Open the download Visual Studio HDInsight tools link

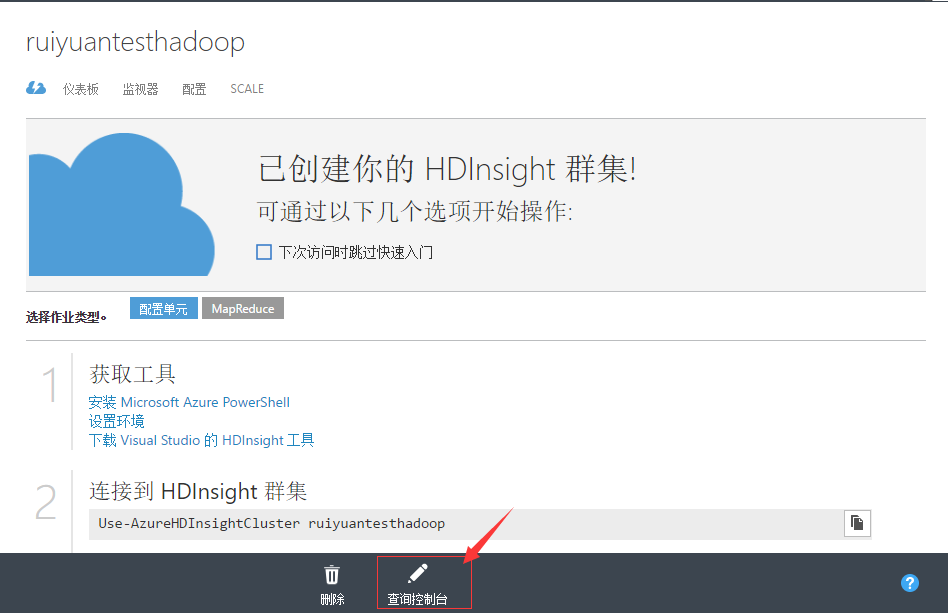pyautogui.click(x=201, y=440)
